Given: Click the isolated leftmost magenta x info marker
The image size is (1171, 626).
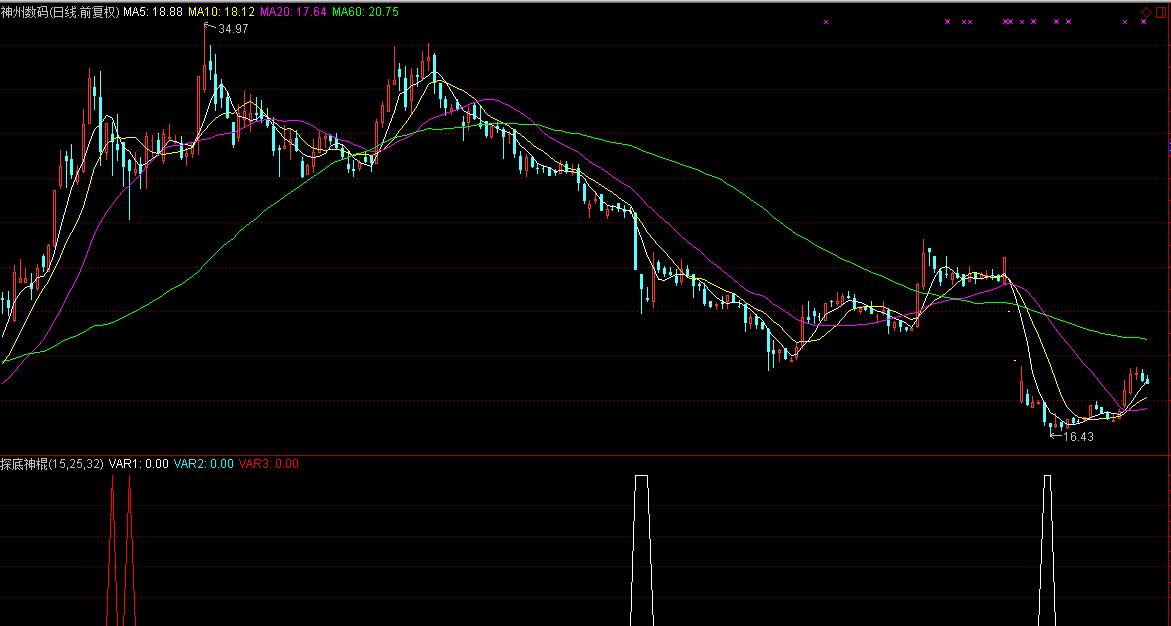Looking at the screenshot, I should 826,22.
